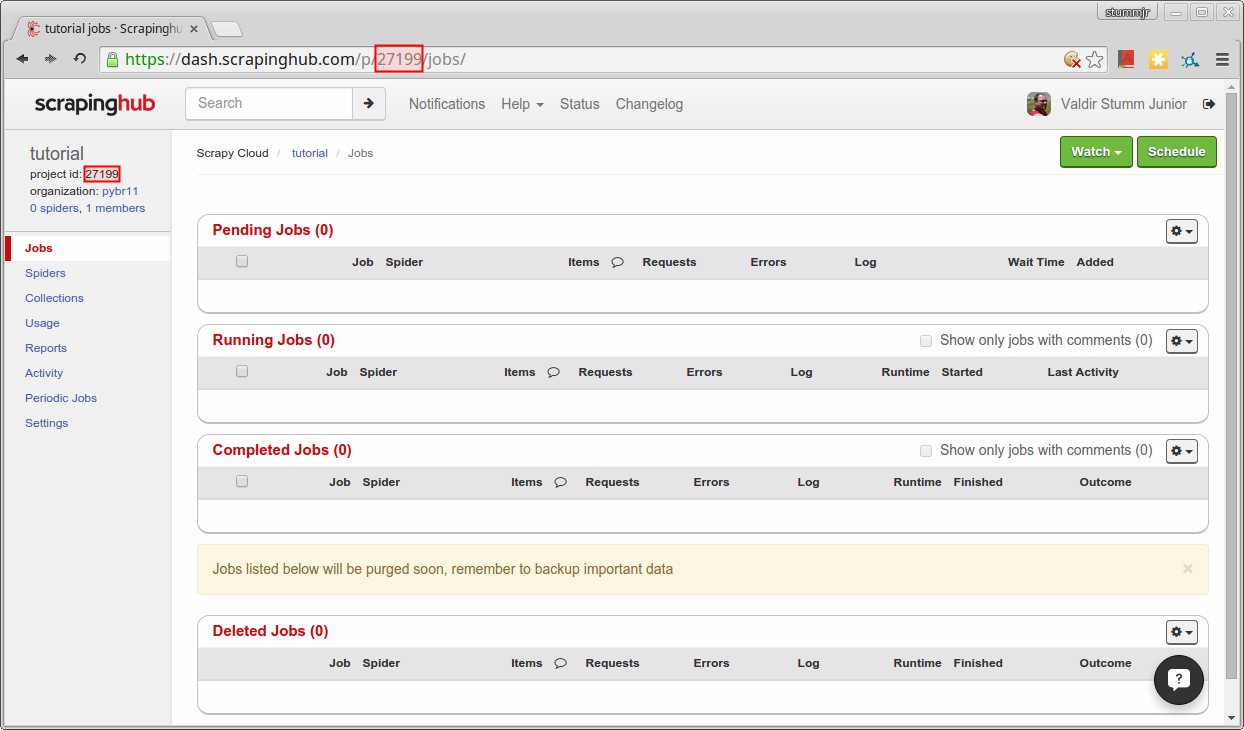The width and height of the screenshot is (1244, 730).
Task: Click the scrapinghub logo
Action: (x=95, y=103)
